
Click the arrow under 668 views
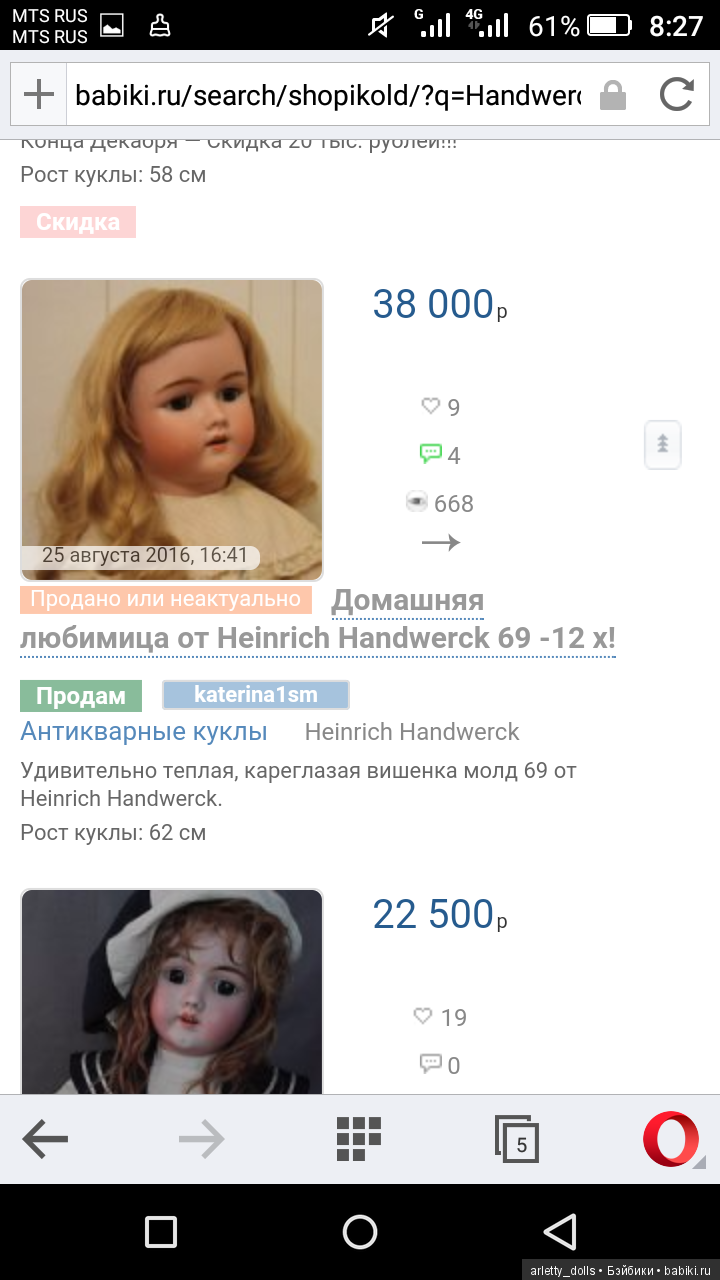click(440, 542)
